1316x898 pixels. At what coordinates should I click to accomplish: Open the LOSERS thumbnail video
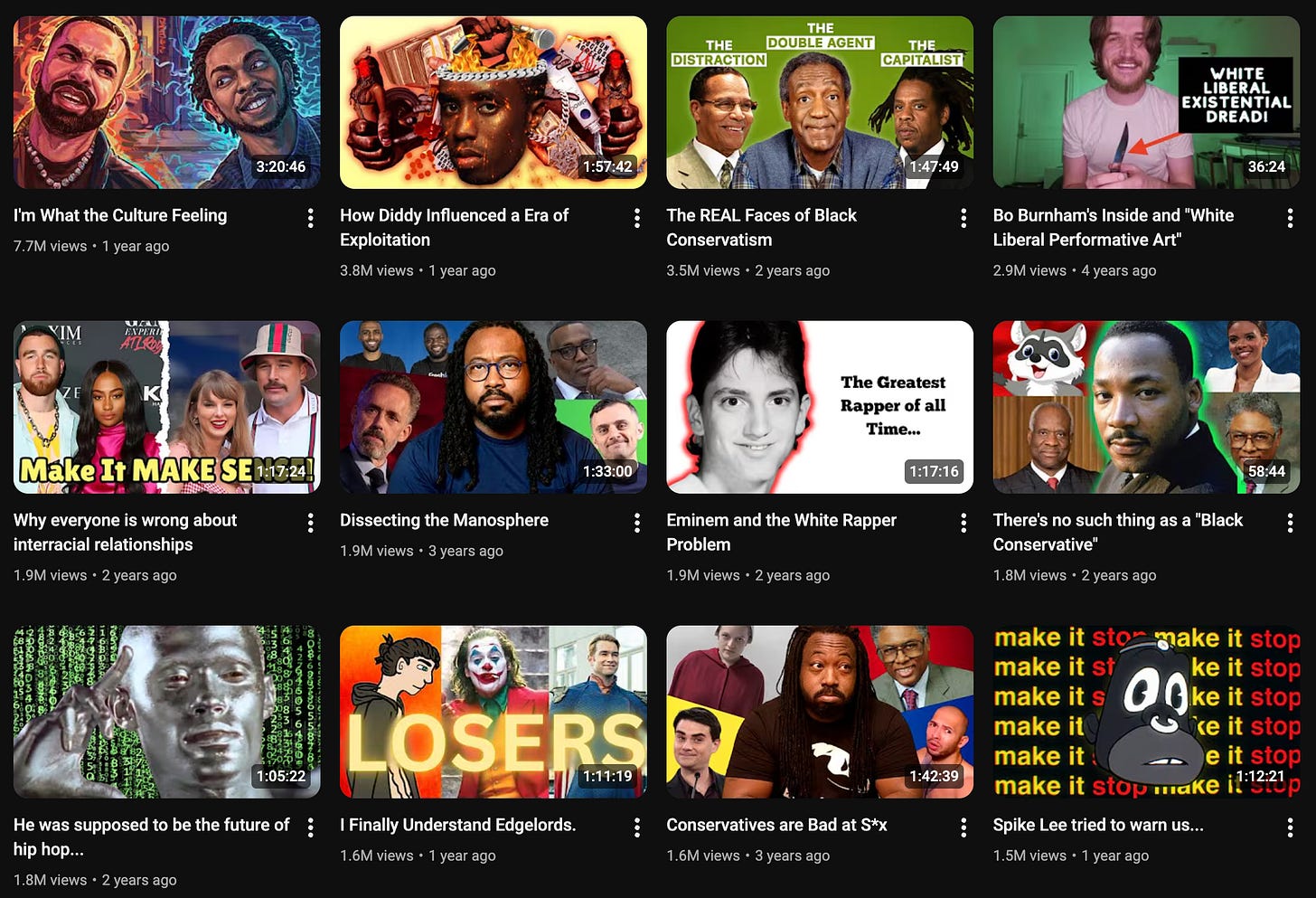click(x=493, y=712)
